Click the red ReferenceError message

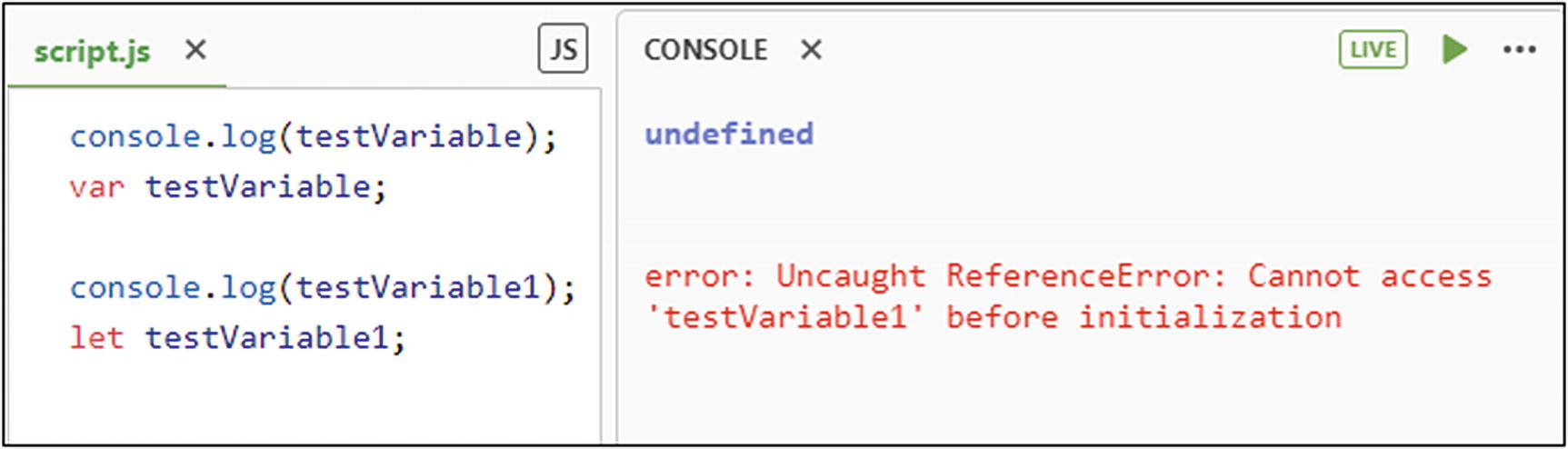pyautogui.click(x=1067, y=276)
